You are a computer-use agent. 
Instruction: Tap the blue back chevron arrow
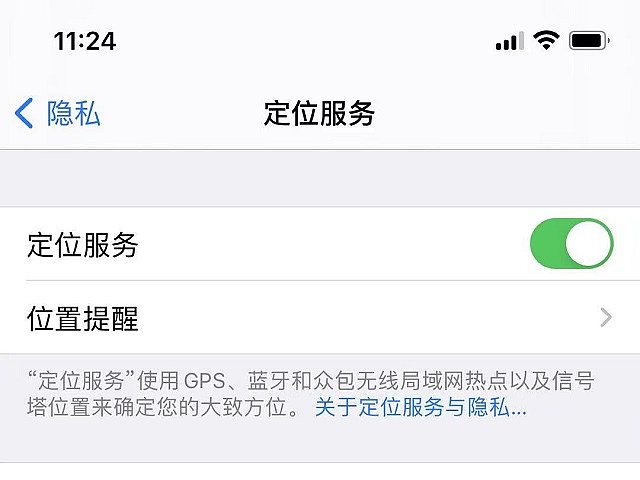[x=24, y=113]
